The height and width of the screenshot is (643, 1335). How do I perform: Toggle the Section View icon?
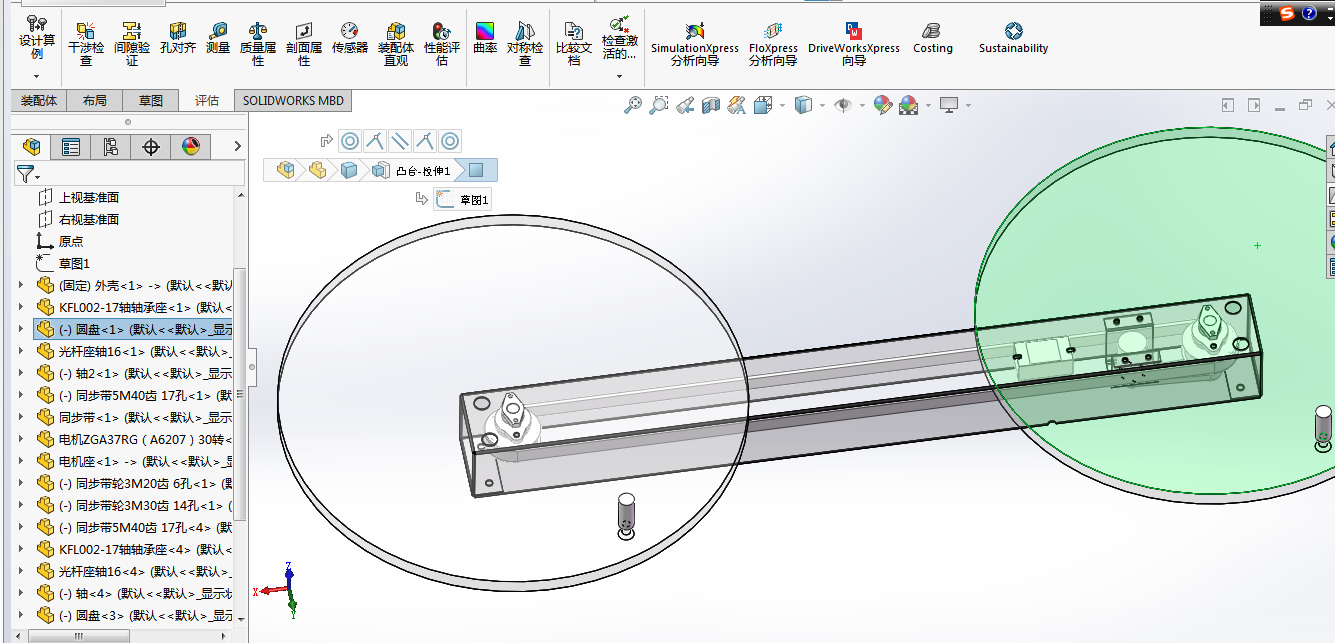711,105
